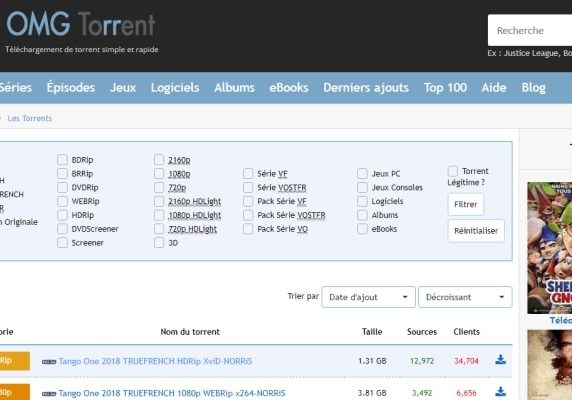
Task: Tick the 720p checkbox
Action: tap(159, 187)
